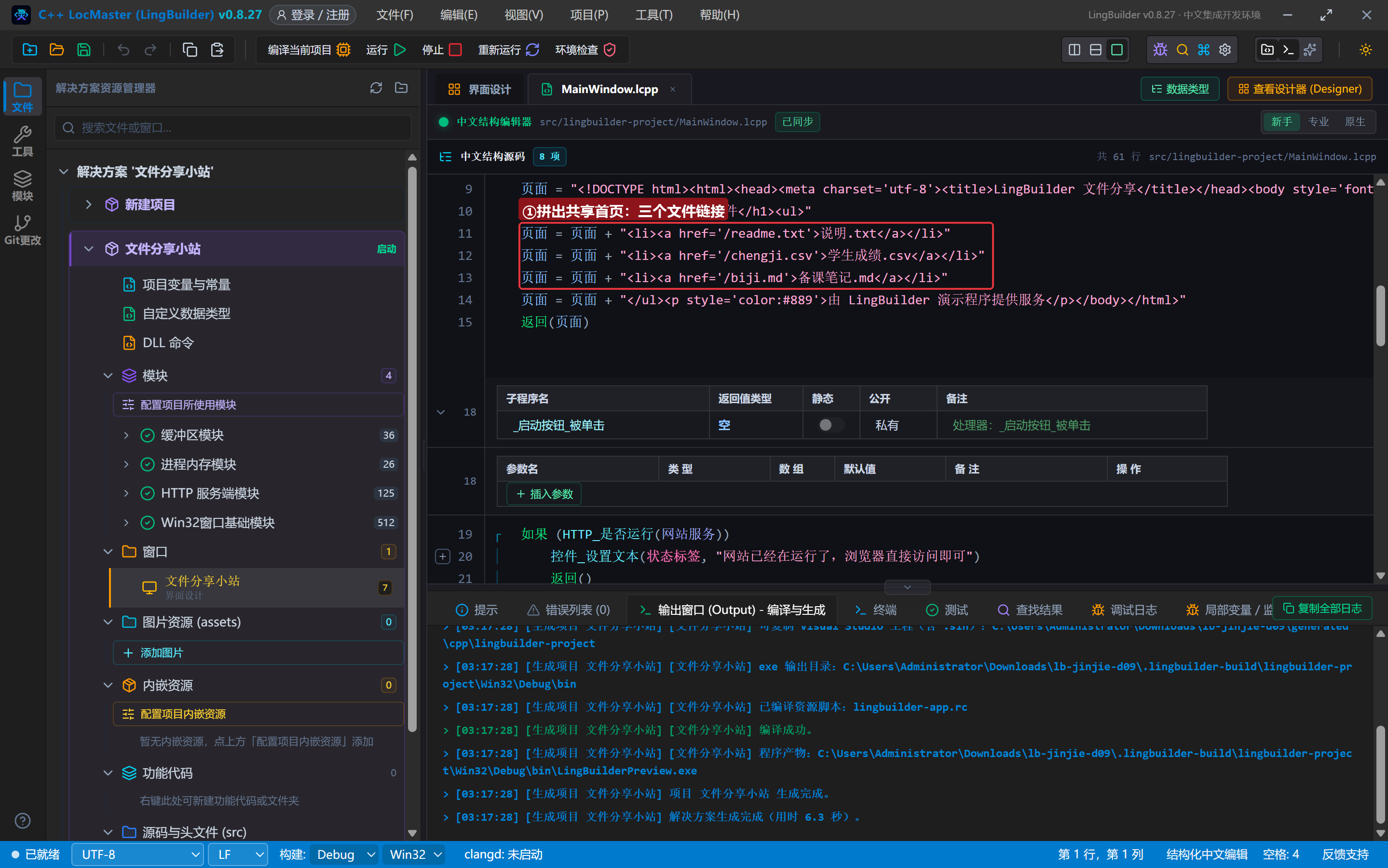Click the terminal prompt icon in toolbar
Viewport: 1388px width, 868px height.
pyautogui.click(x=1288, y=50)
